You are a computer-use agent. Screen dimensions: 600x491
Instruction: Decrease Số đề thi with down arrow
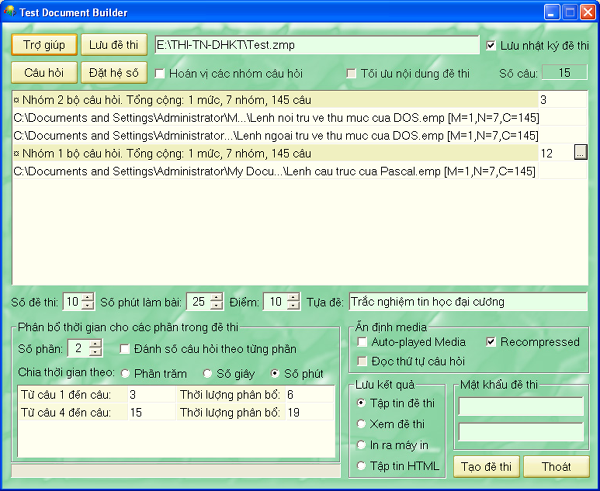(88, 306)
